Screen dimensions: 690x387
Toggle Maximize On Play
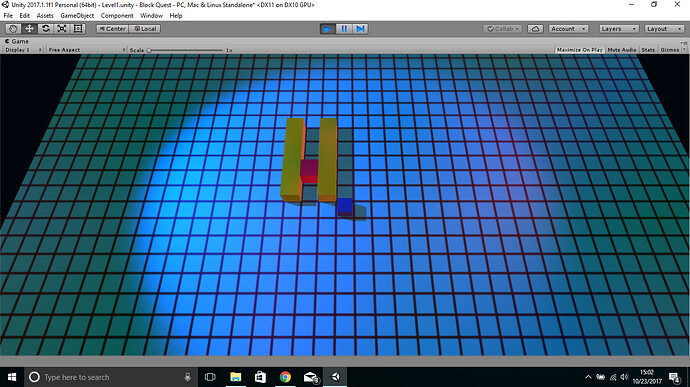pyautogui.click(x=580, y=50)
